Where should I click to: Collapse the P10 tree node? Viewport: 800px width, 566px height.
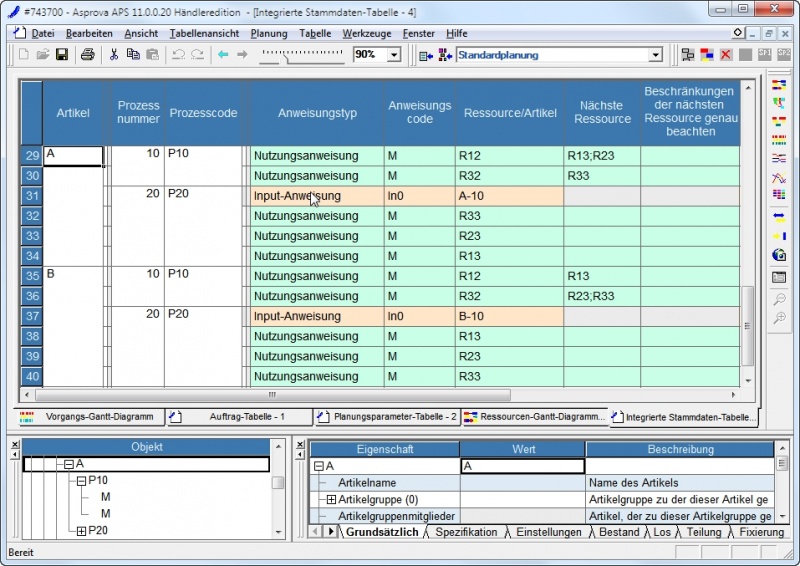[82, 481]
